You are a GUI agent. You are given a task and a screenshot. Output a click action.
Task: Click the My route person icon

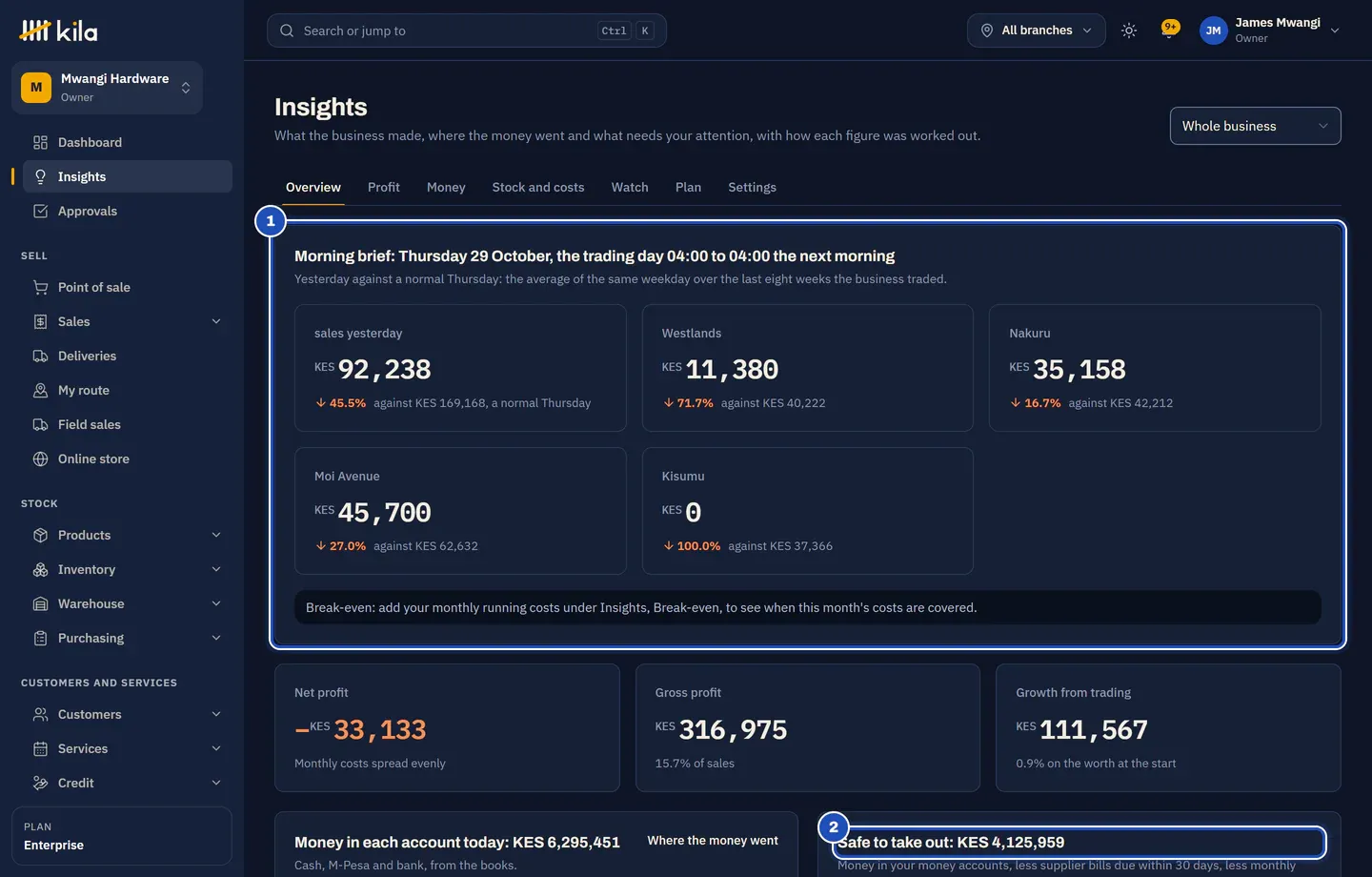pos(40,391)
